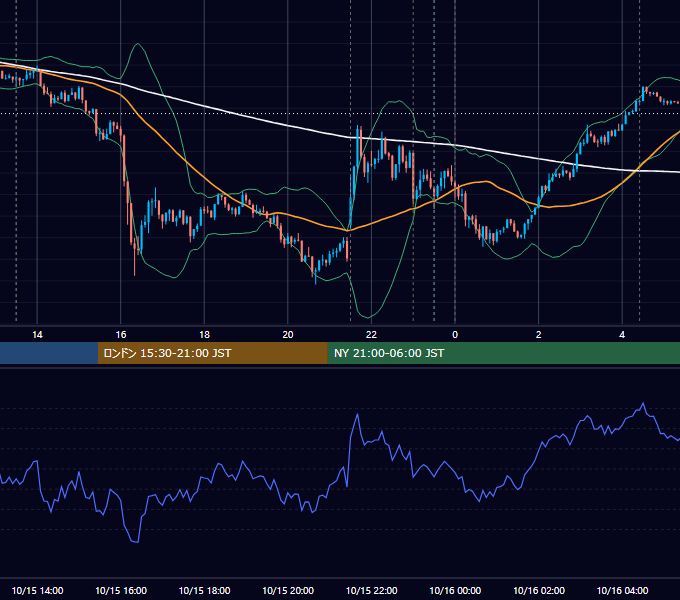Screen dimensions: 680x600
Task: Click the 4 hour label on price chart axis
Action: coord(622,335)
